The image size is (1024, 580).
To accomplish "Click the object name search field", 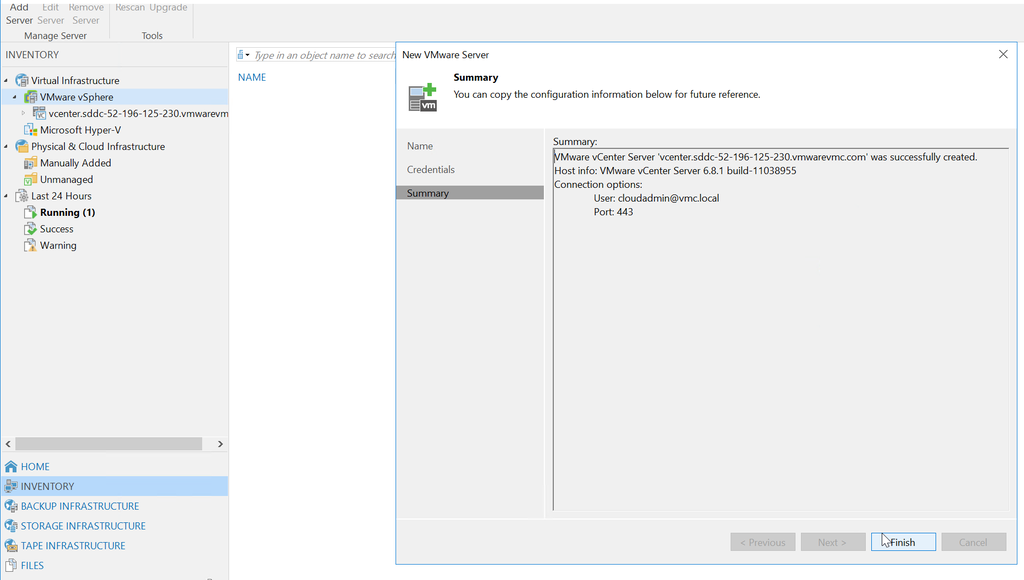I will (325, 55).
